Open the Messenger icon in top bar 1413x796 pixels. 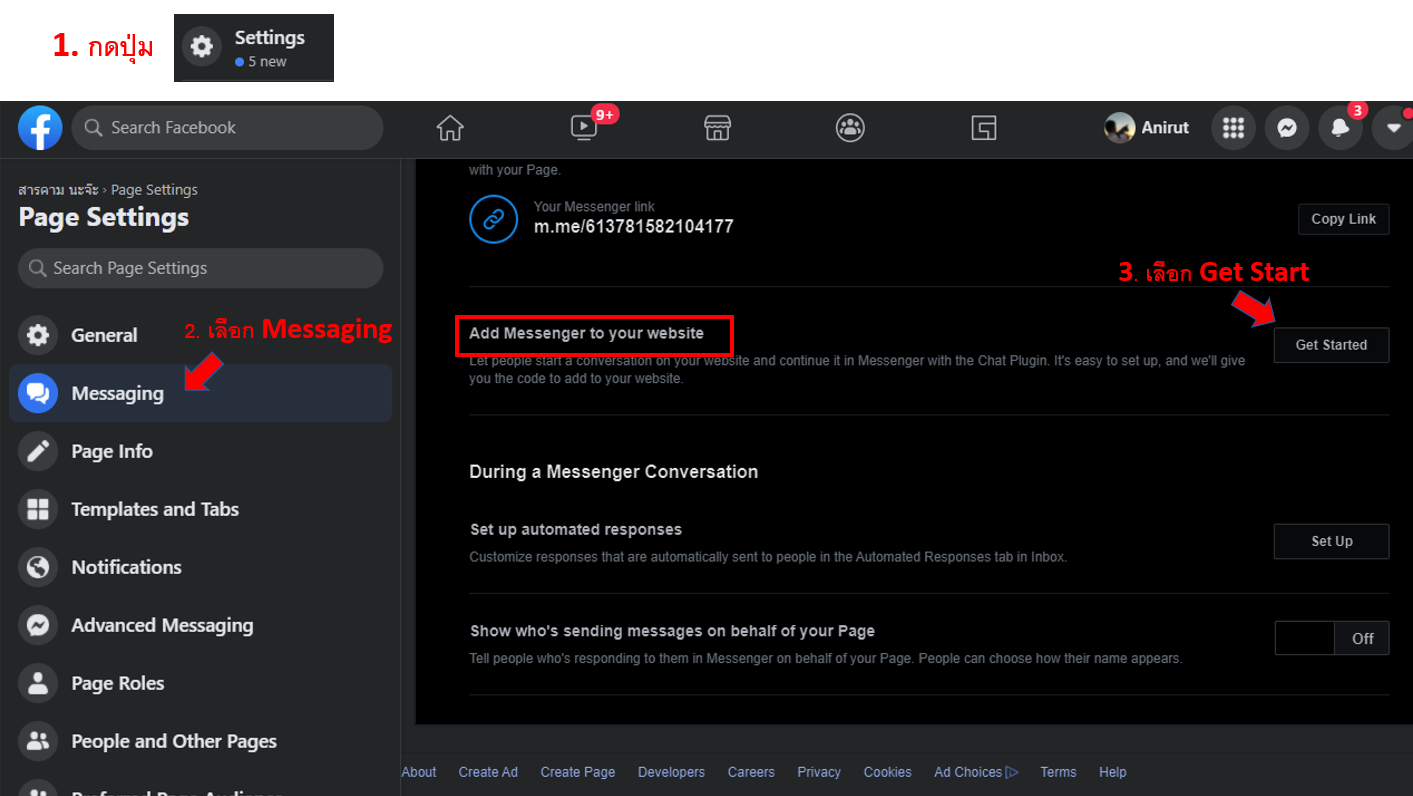[x=1287, y=128]
